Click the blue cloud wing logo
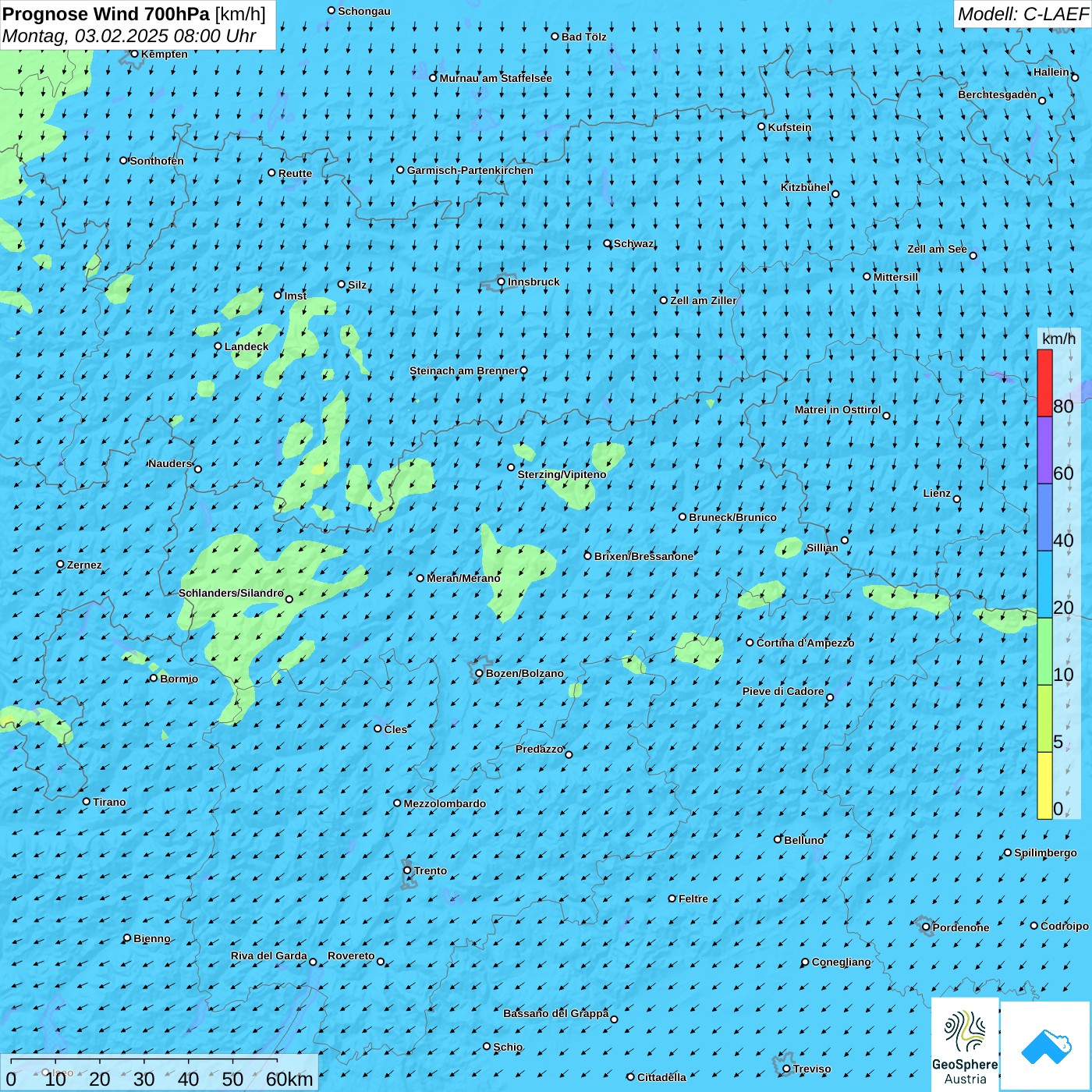The width and height of the screenshot is (1092, 1092). [x=1046, y=1046]
